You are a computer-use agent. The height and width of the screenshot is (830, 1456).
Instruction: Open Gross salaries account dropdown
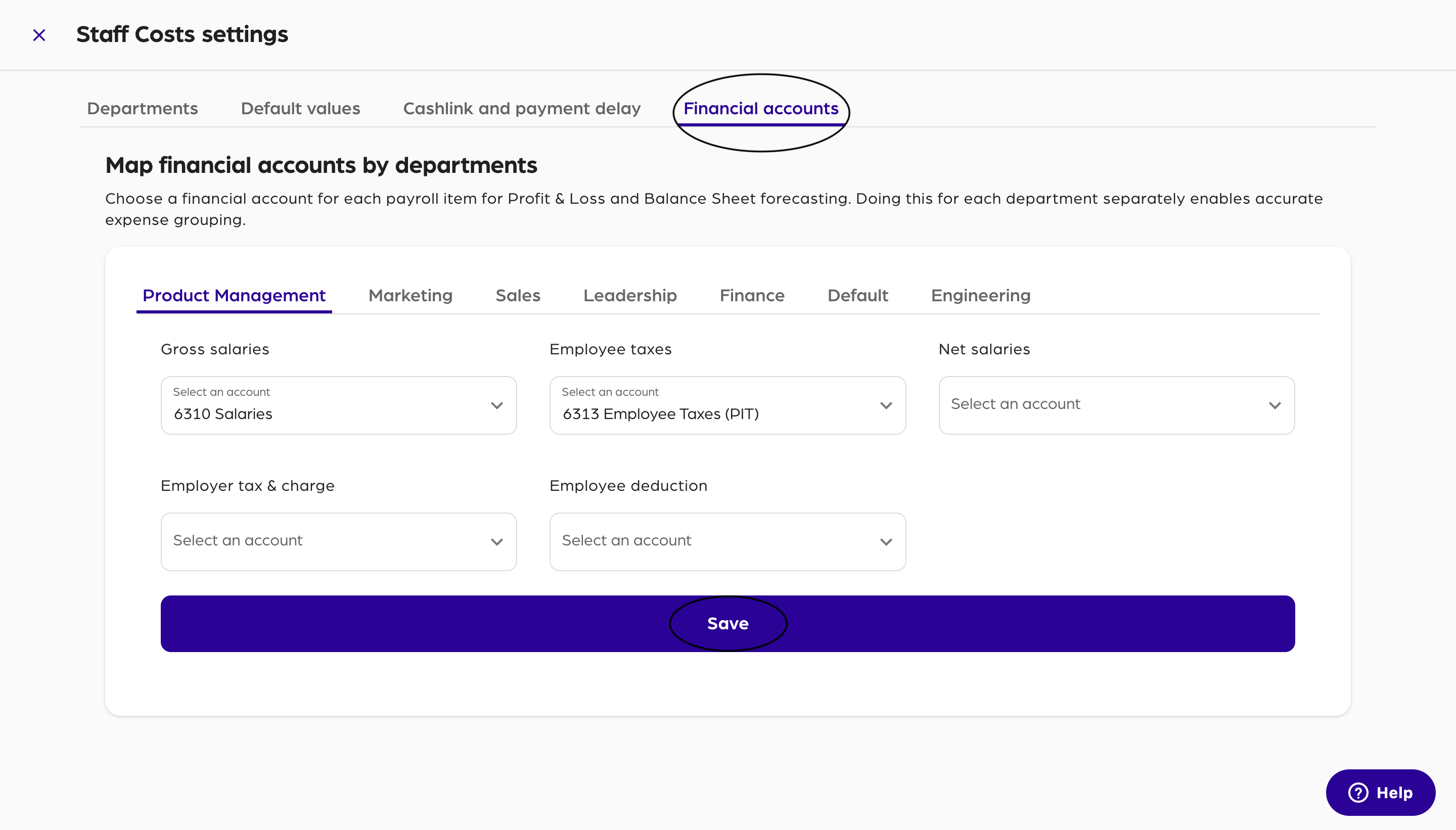click(339, 405)
